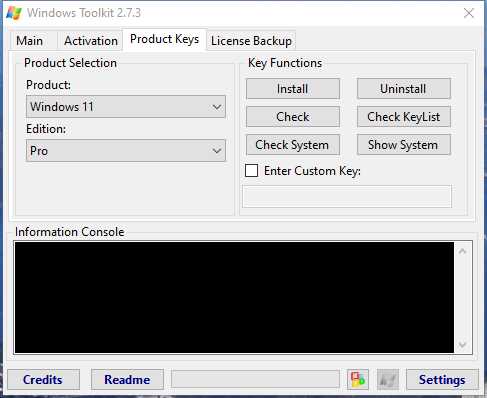The image size is (487, 398).
Task: Open the Activation tab
Action: (90, 41)
